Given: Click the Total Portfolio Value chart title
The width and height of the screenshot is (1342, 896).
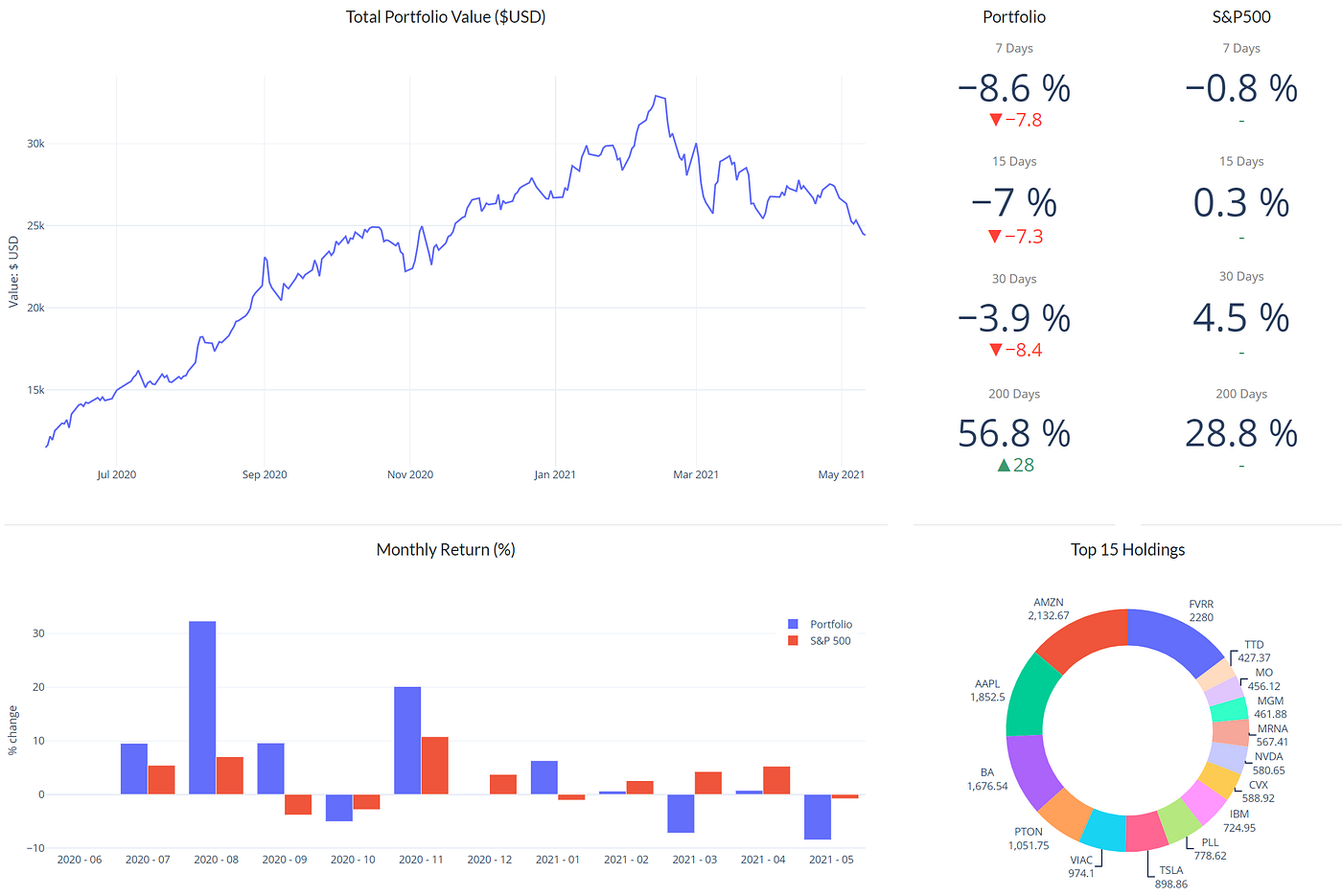Looking at the screenshot, I should pyautogui.click(x=446, y=17).
